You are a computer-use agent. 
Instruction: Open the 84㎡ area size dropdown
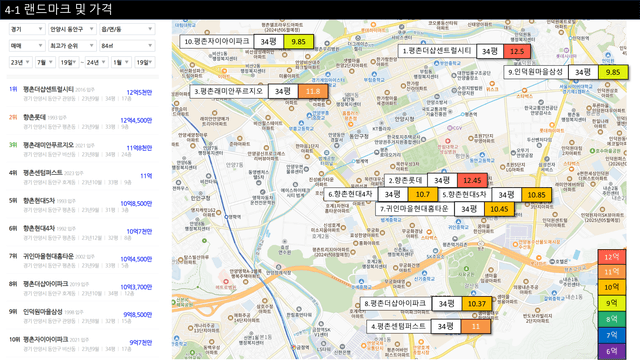127,46
